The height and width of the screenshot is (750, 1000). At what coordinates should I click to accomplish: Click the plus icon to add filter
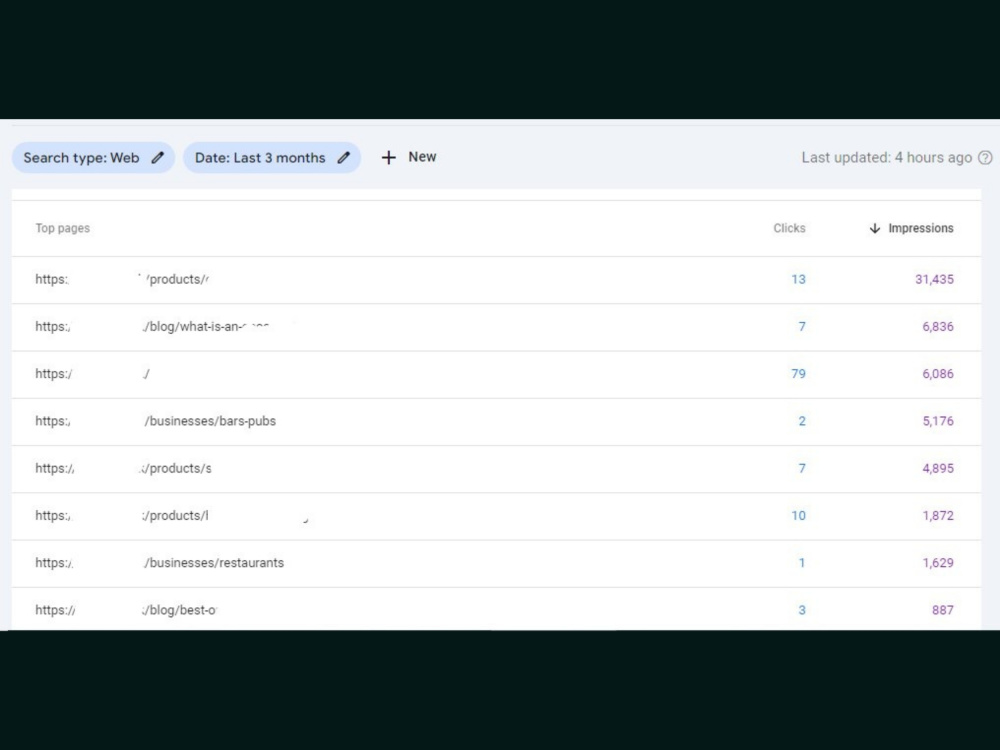pyautogui.click(x=388, y=158)
